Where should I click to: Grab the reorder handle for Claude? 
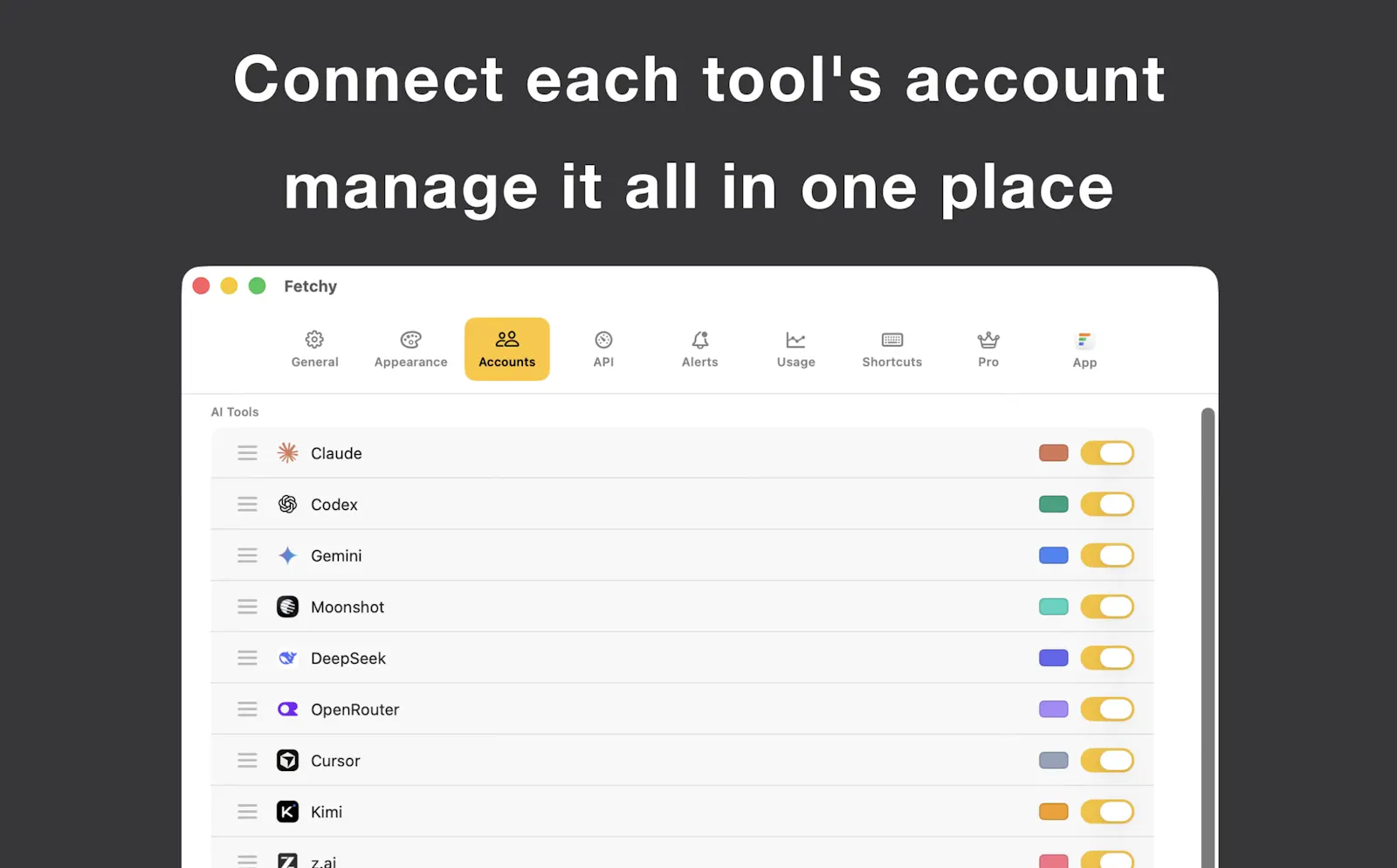click(x=247, y=452)
